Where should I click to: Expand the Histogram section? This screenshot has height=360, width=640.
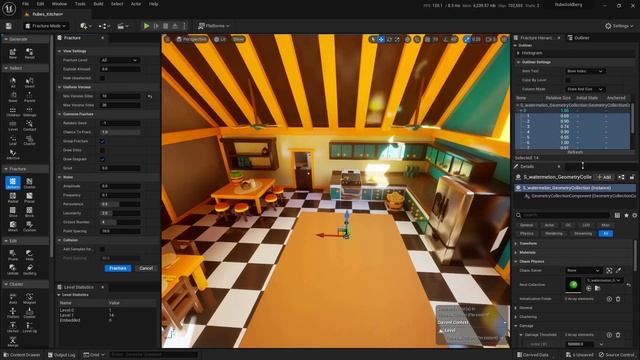[x=518, y=53]
